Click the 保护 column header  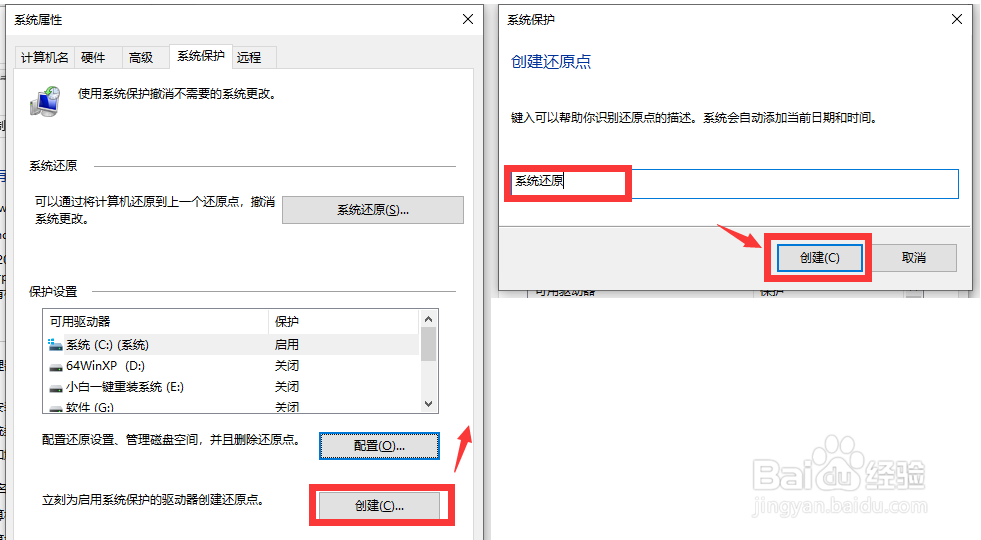[x=343, y=322]
